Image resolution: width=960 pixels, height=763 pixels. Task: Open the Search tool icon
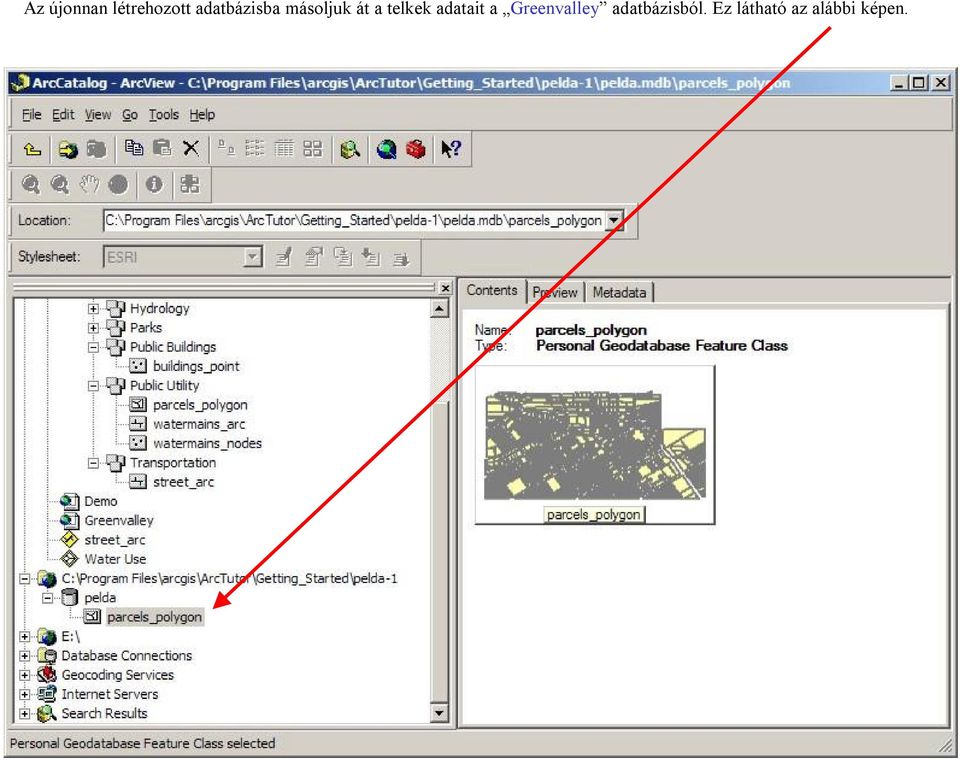coord(350,149)
